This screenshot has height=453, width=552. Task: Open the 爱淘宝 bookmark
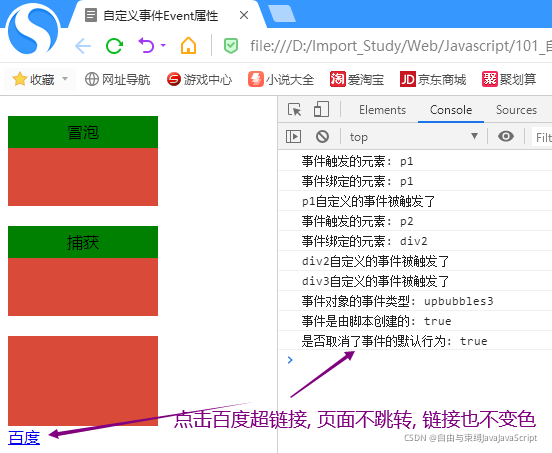(357, 79)
